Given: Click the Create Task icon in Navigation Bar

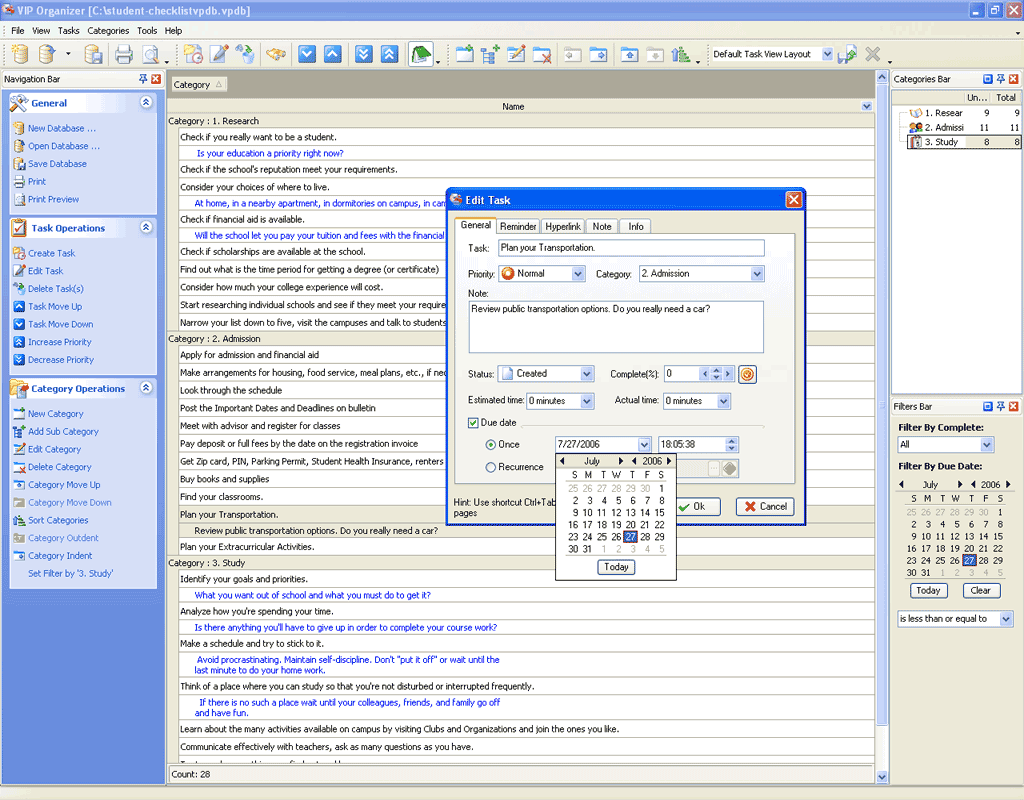Looking at the screenshot, I should tap(19, 253).
